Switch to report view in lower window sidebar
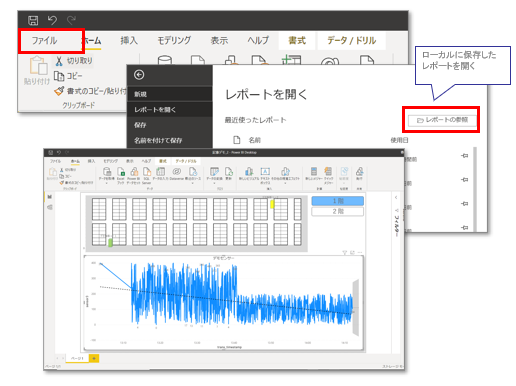Screen dimensions: 516x386 point(50,197)
